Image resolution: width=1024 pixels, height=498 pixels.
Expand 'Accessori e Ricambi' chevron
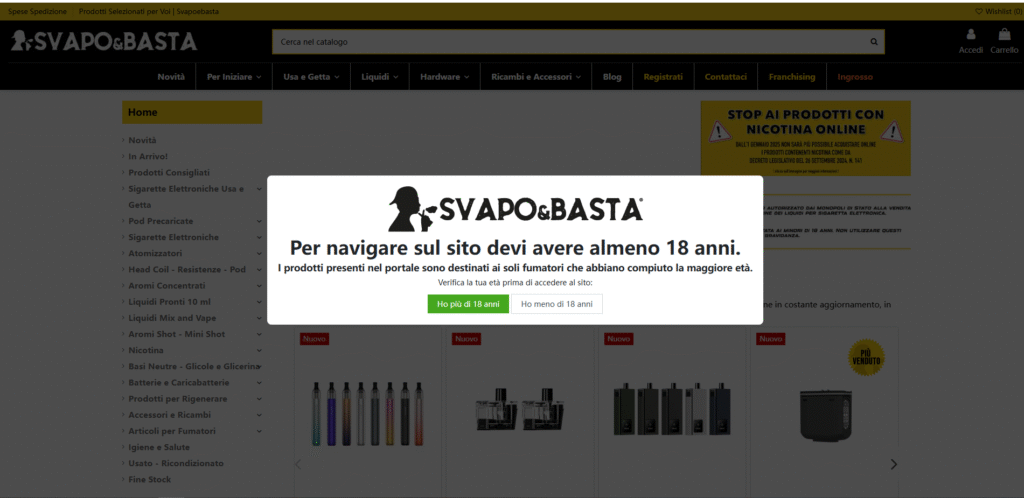pos(259,415)
